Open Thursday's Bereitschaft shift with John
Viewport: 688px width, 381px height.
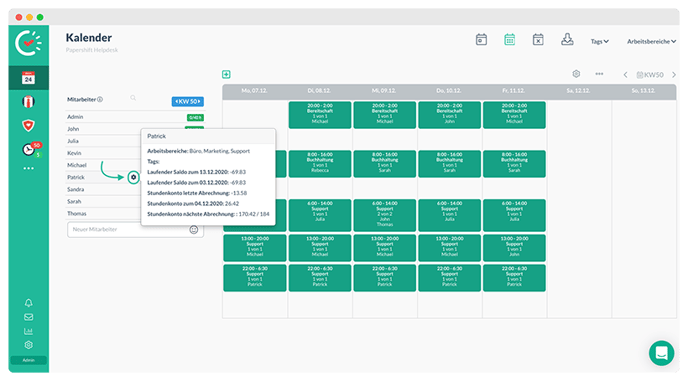tap(449, 115)
